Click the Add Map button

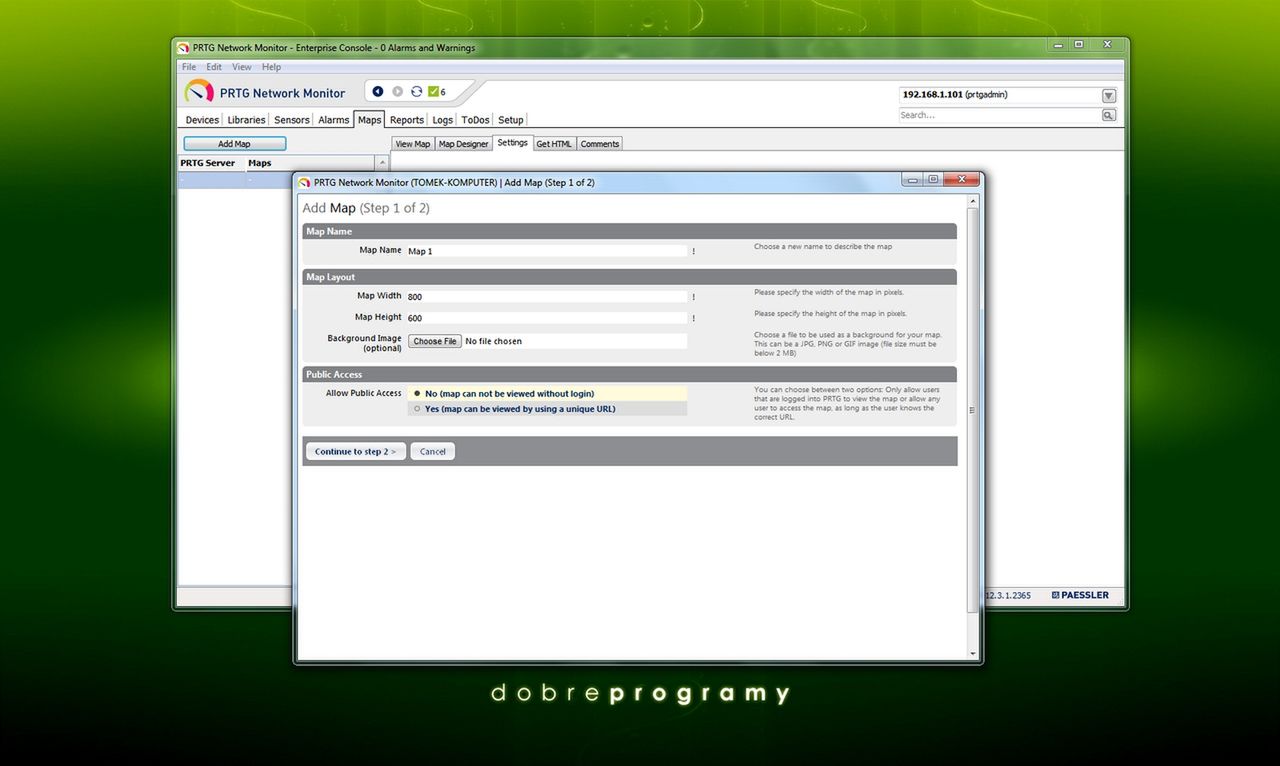[235, 144]
